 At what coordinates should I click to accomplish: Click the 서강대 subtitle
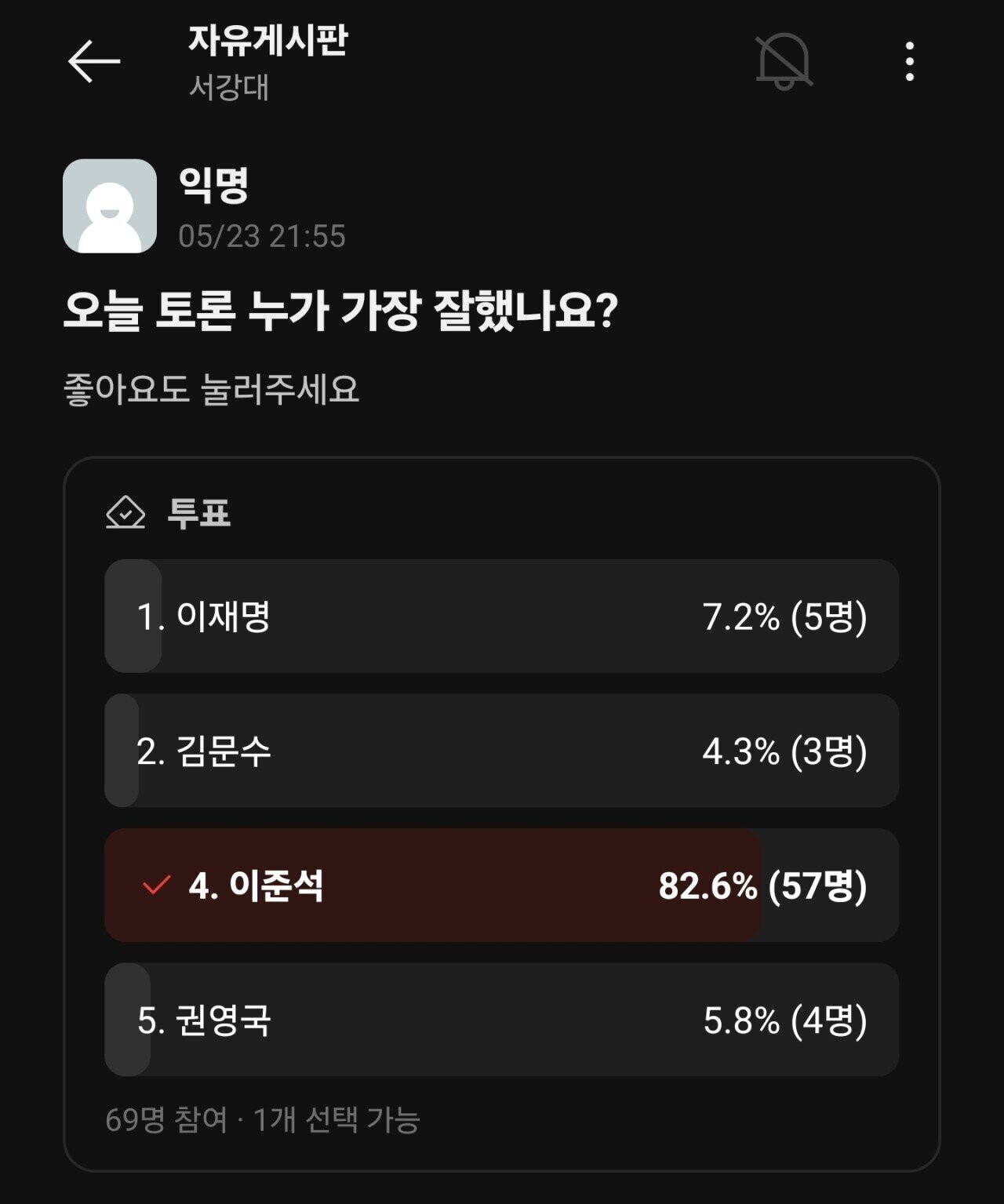(229, 87)
